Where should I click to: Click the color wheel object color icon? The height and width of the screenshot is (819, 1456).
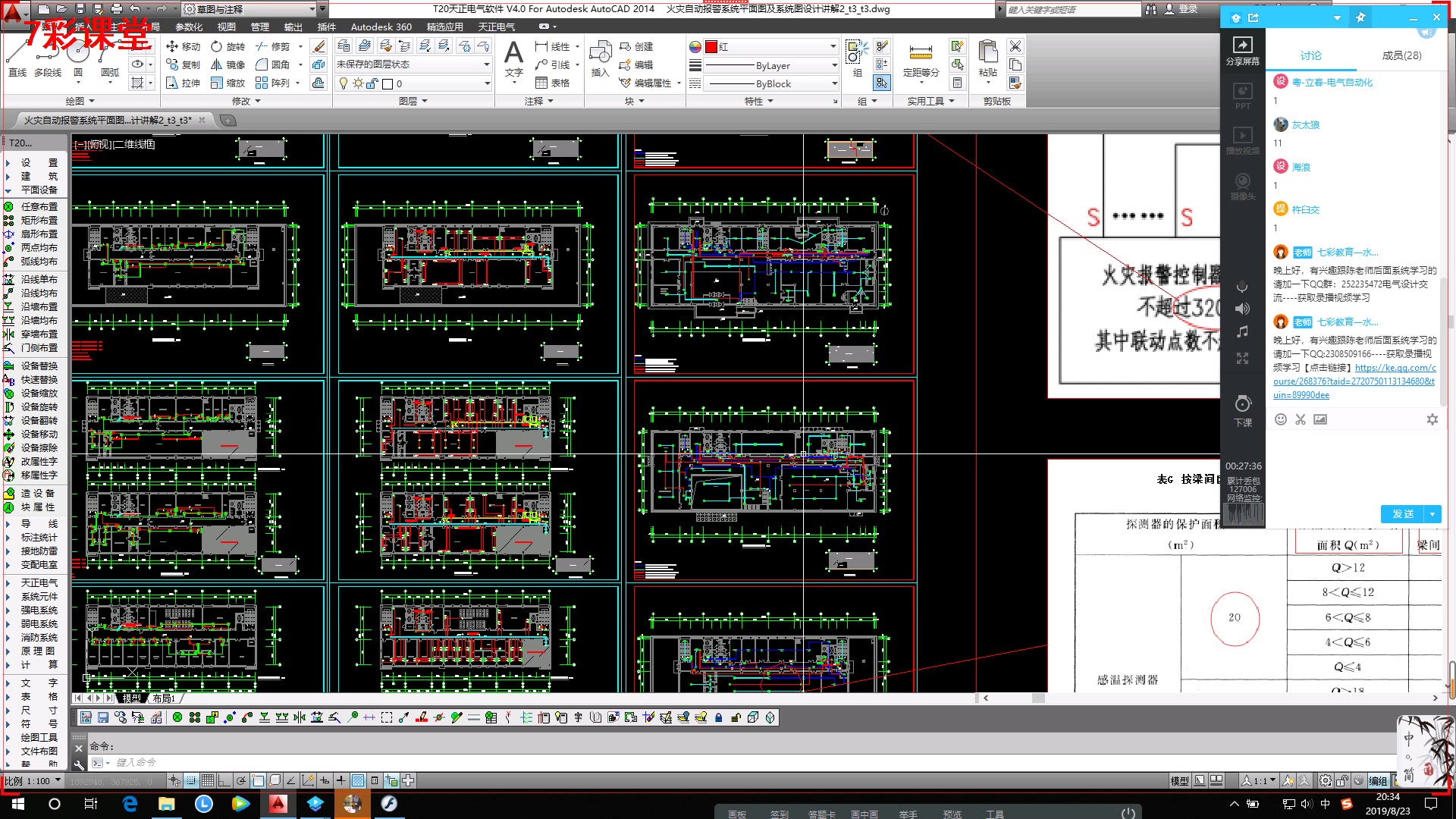pos(695,47)
